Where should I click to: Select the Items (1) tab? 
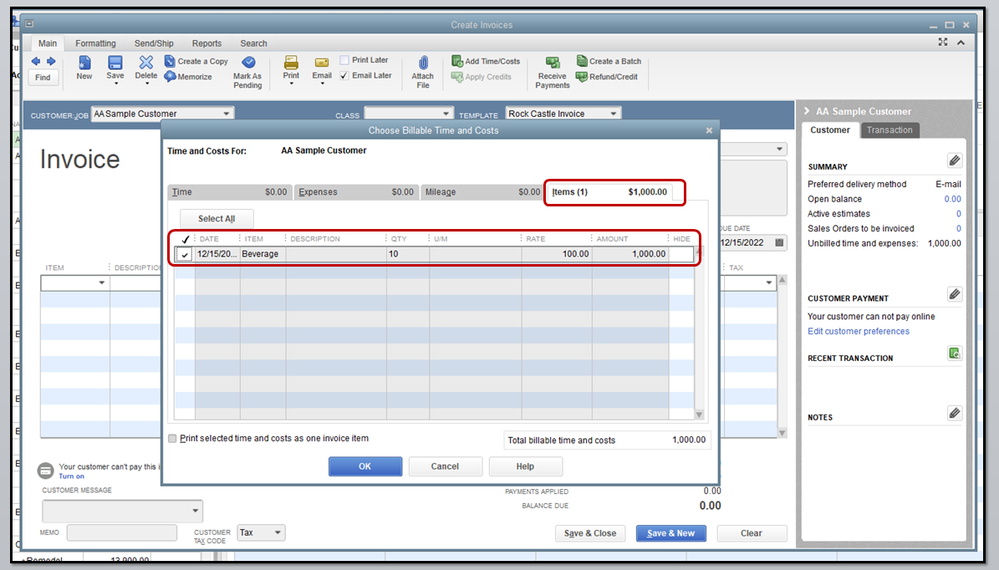(610, 192)
